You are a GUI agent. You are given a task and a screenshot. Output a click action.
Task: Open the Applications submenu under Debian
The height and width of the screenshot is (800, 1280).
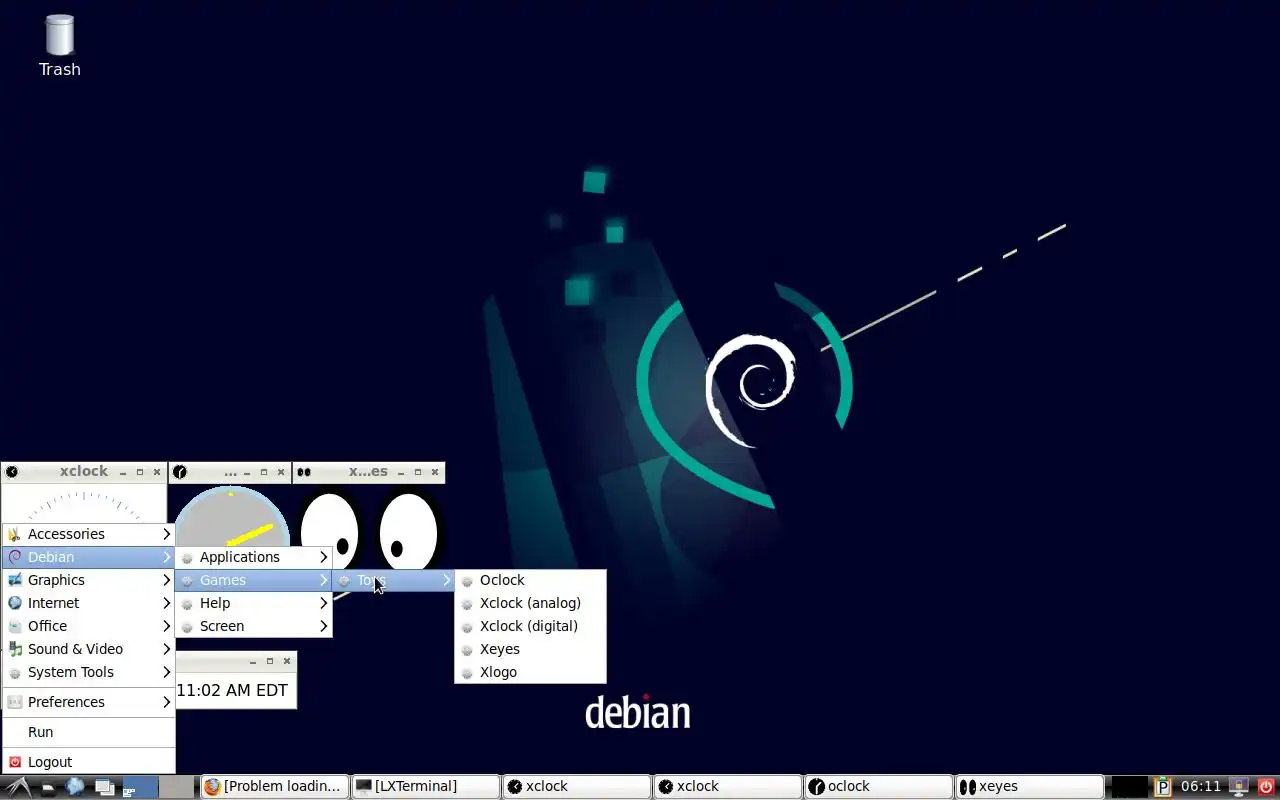click(x=254, y=557)
